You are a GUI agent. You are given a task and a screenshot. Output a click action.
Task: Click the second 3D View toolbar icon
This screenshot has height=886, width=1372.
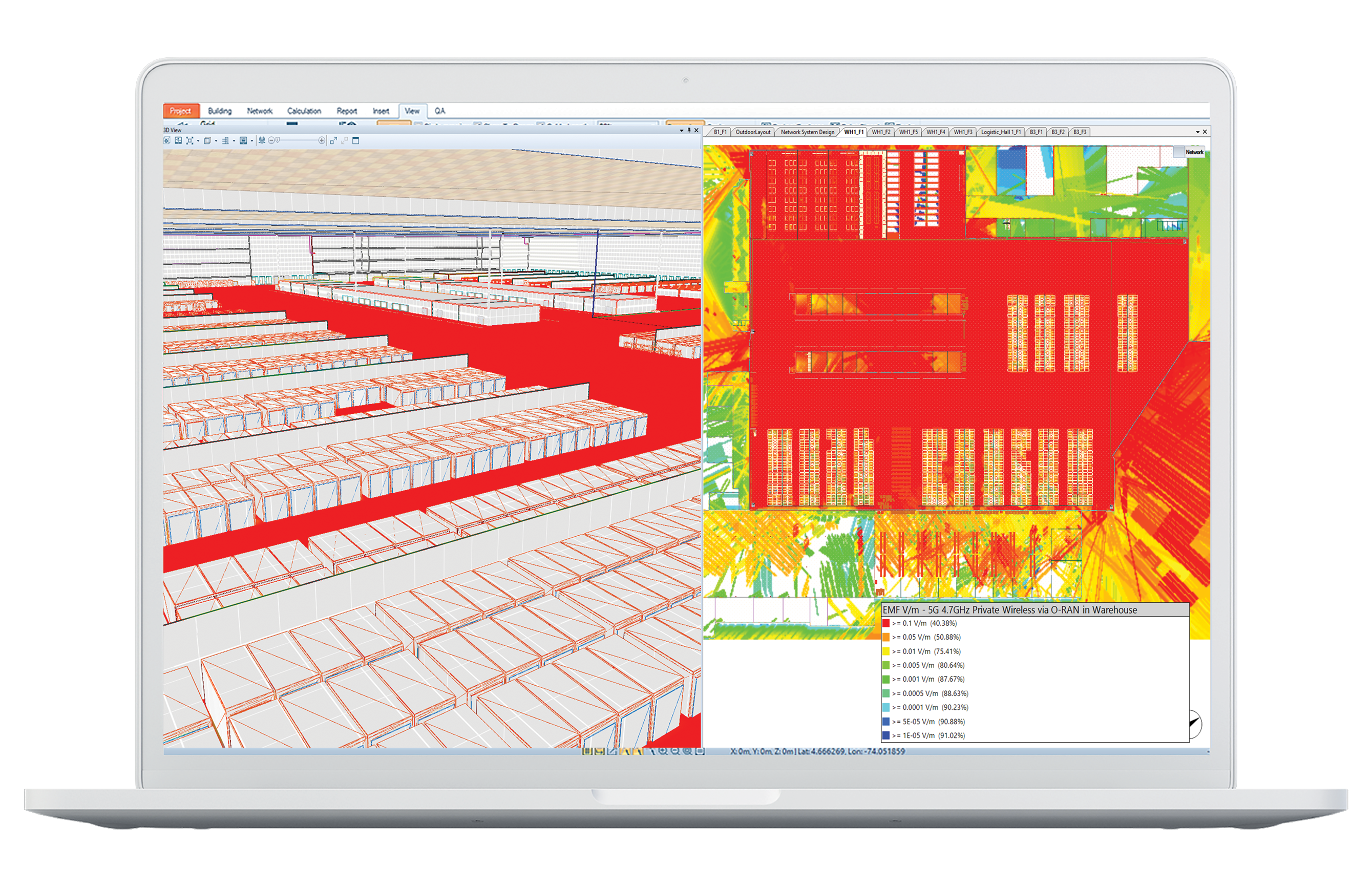(178, 140)
